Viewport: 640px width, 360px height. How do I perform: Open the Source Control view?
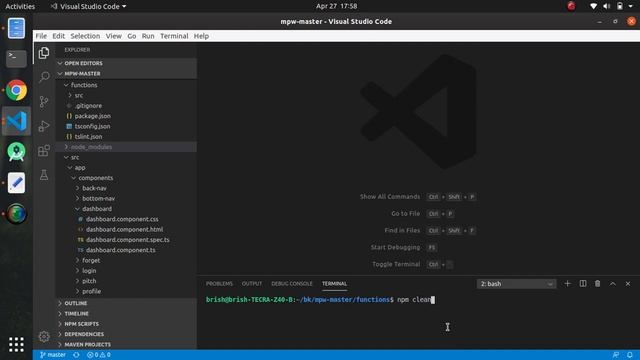44,102
